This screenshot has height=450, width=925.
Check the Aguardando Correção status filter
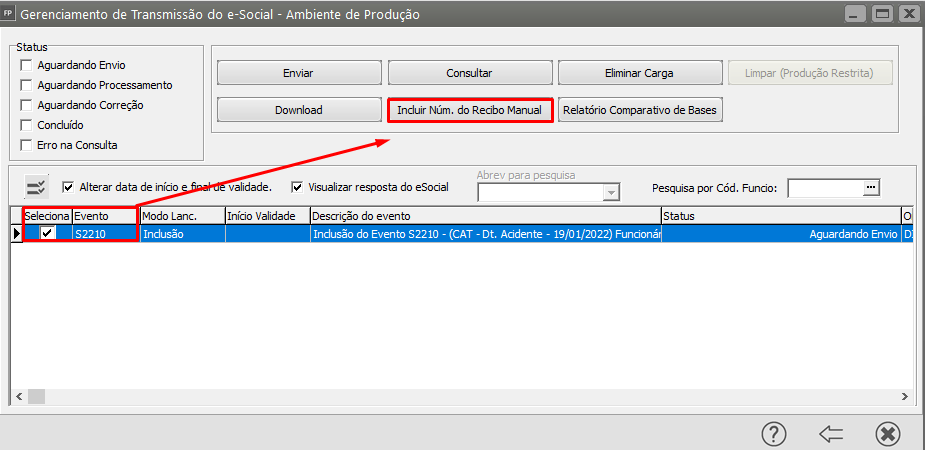(26, 106)
